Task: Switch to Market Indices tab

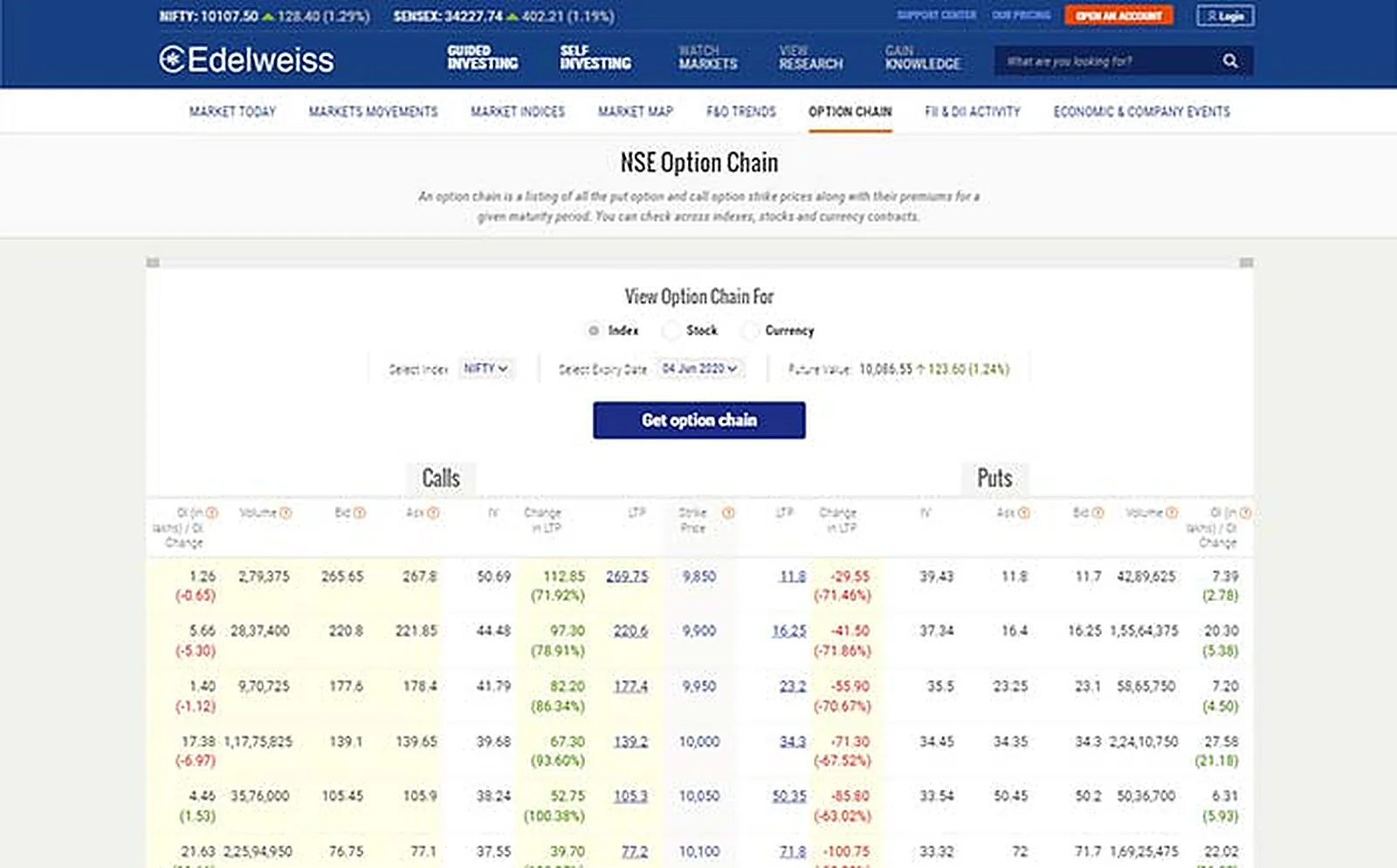Action: 518,112
